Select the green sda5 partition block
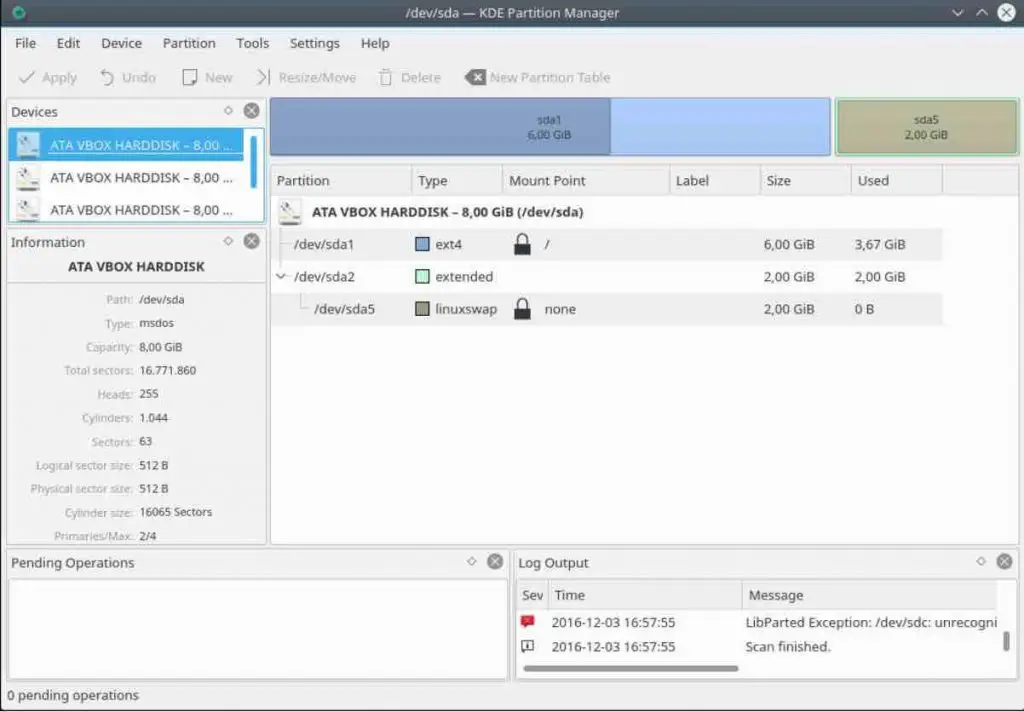The width and height of the screenshot is (1024, 712). coord(926,126)
